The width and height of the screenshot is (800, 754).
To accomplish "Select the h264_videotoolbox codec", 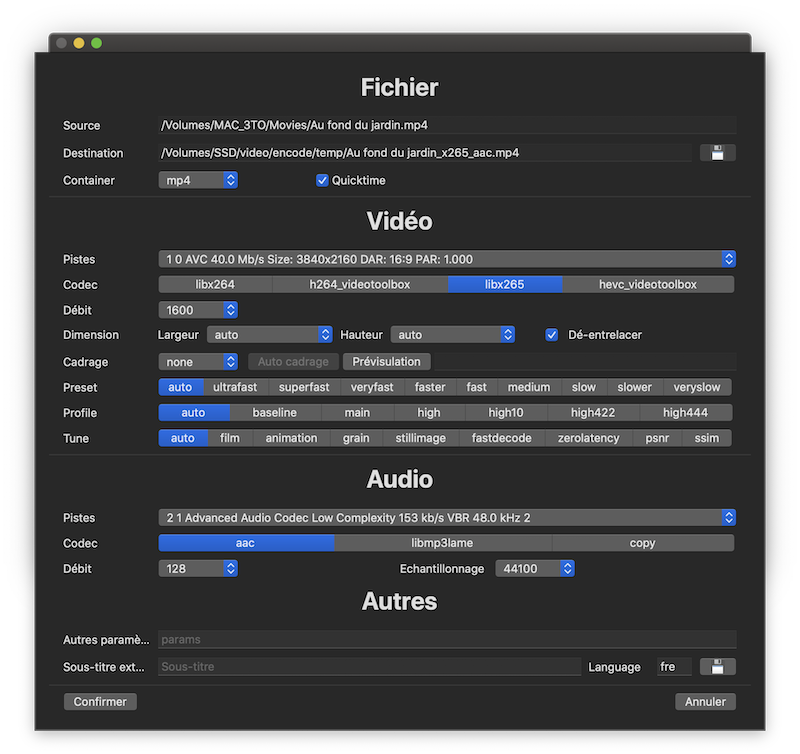I will 360,284.
